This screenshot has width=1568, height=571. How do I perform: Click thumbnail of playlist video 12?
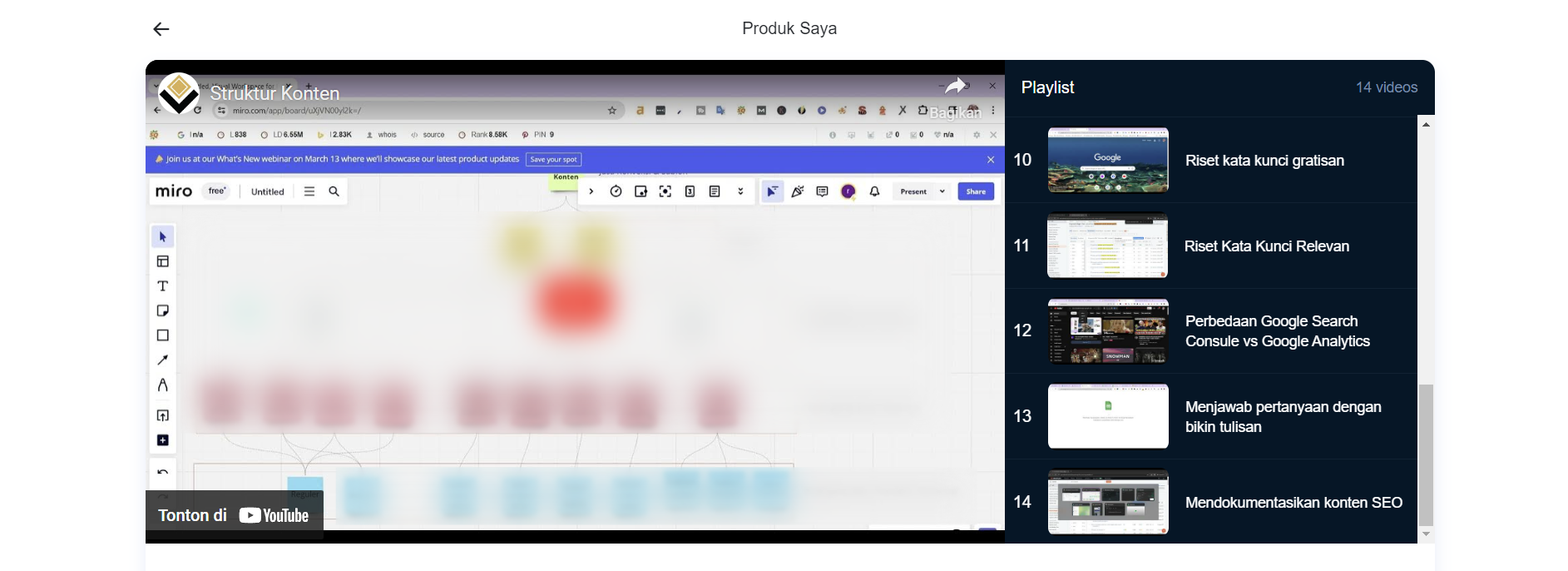[x=1108, y=331]
